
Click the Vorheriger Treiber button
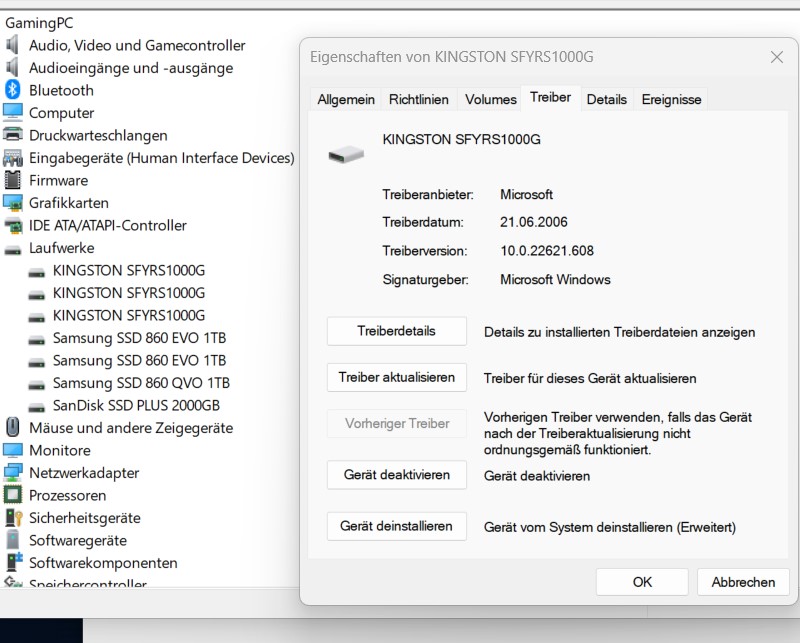396,424
